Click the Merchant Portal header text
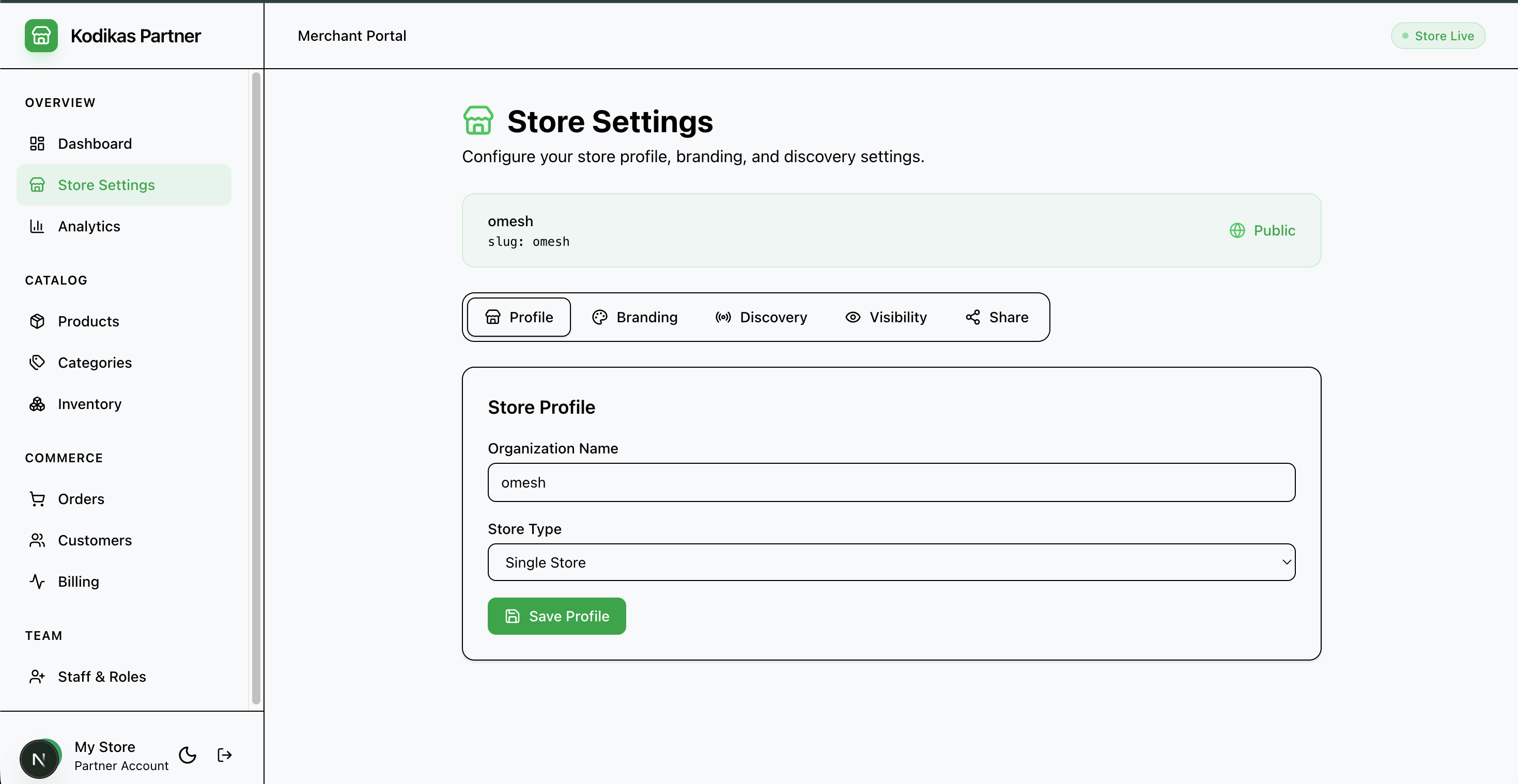 pos(352,36)
